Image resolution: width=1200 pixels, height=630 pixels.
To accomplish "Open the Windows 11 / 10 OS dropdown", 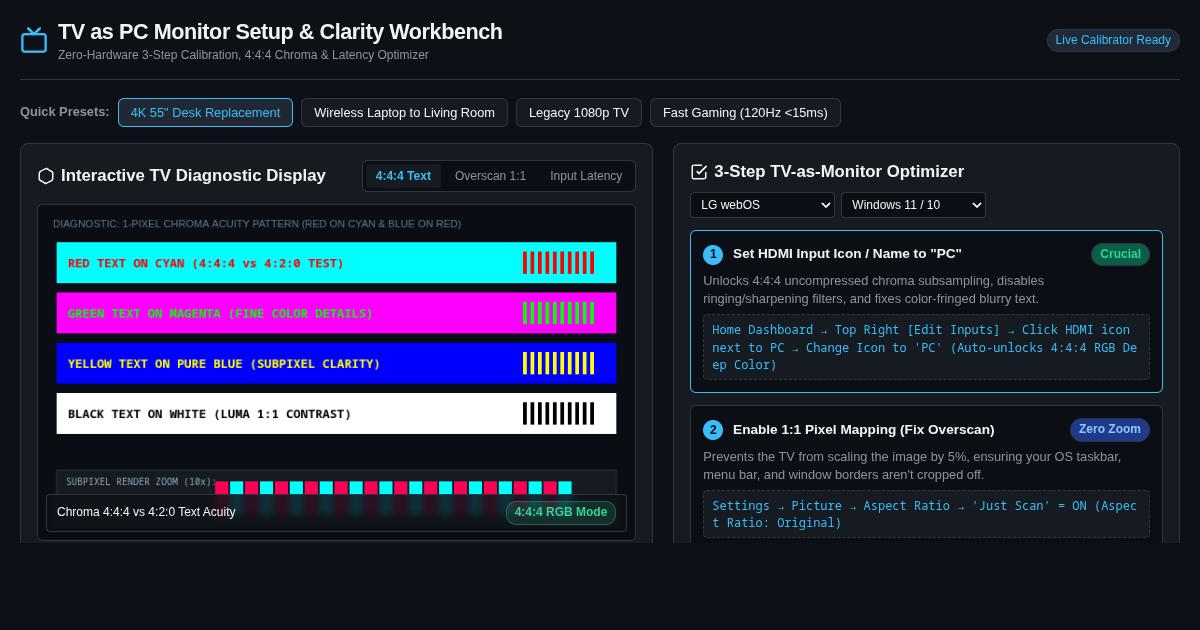I will pyautogui.click(x=913, y=205).
